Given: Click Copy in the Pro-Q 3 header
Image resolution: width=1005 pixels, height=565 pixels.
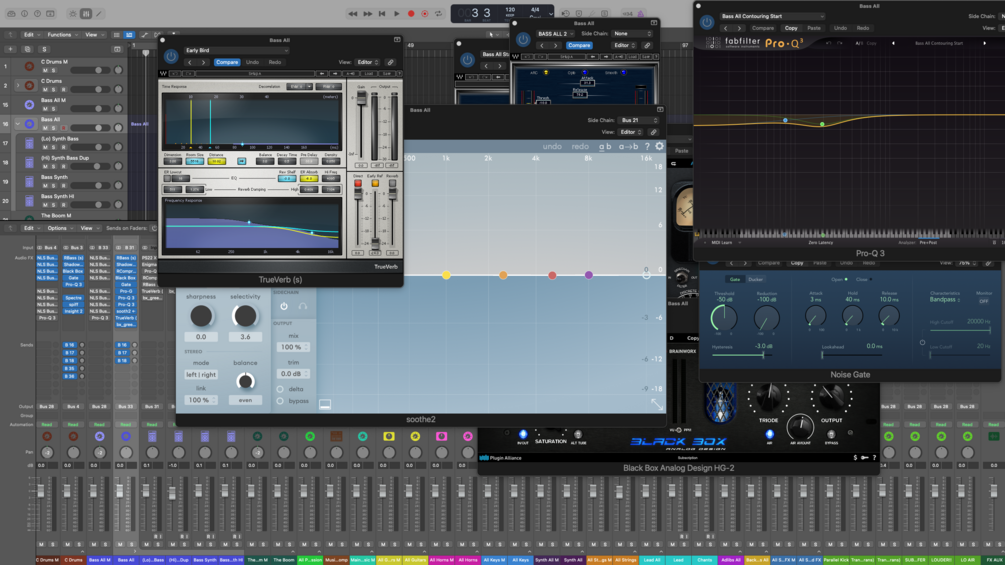Looking at the screenshot, I should [x=791, y=28].
